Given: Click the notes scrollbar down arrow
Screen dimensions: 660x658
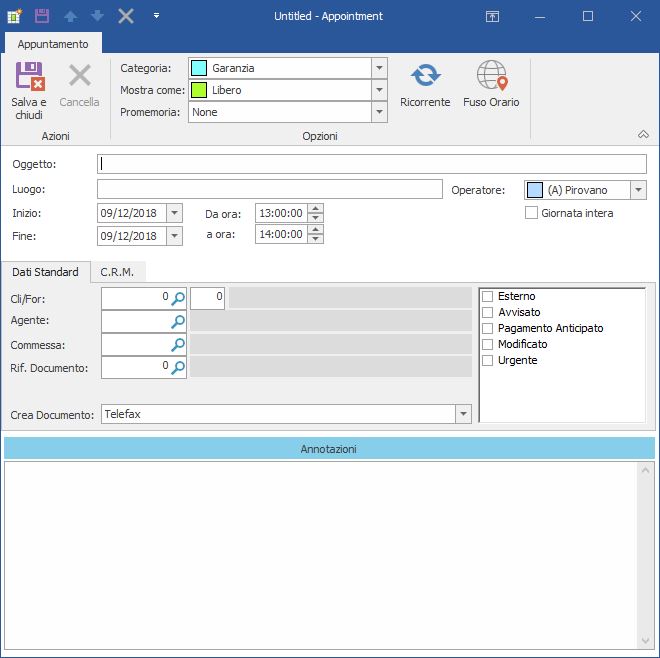Looking at the screenshot, I should point(645,641).
